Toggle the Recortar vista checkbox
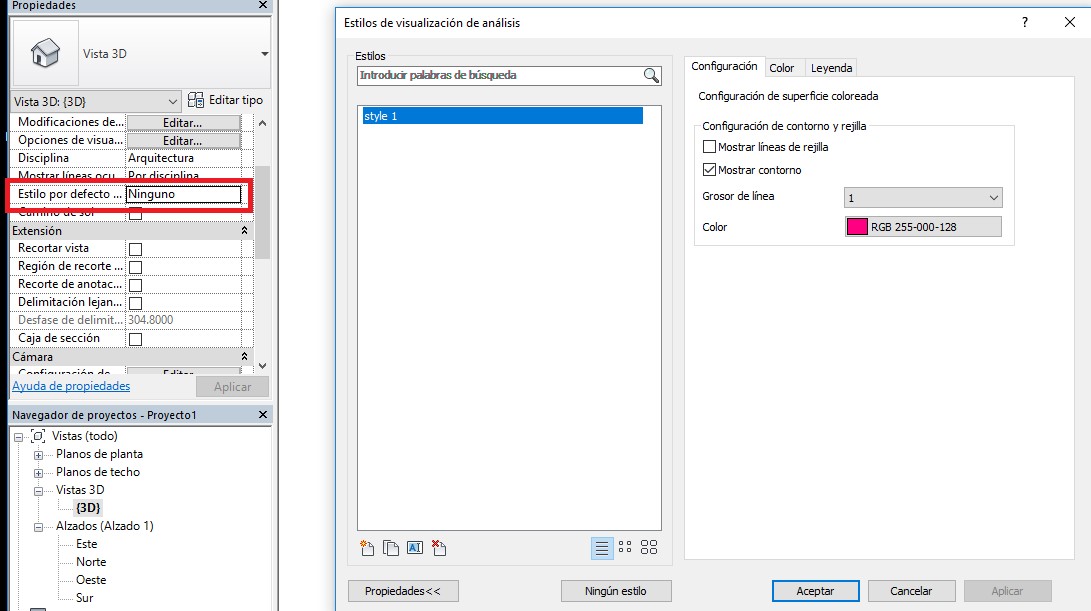1091x611 pixels. click(135, 249)
